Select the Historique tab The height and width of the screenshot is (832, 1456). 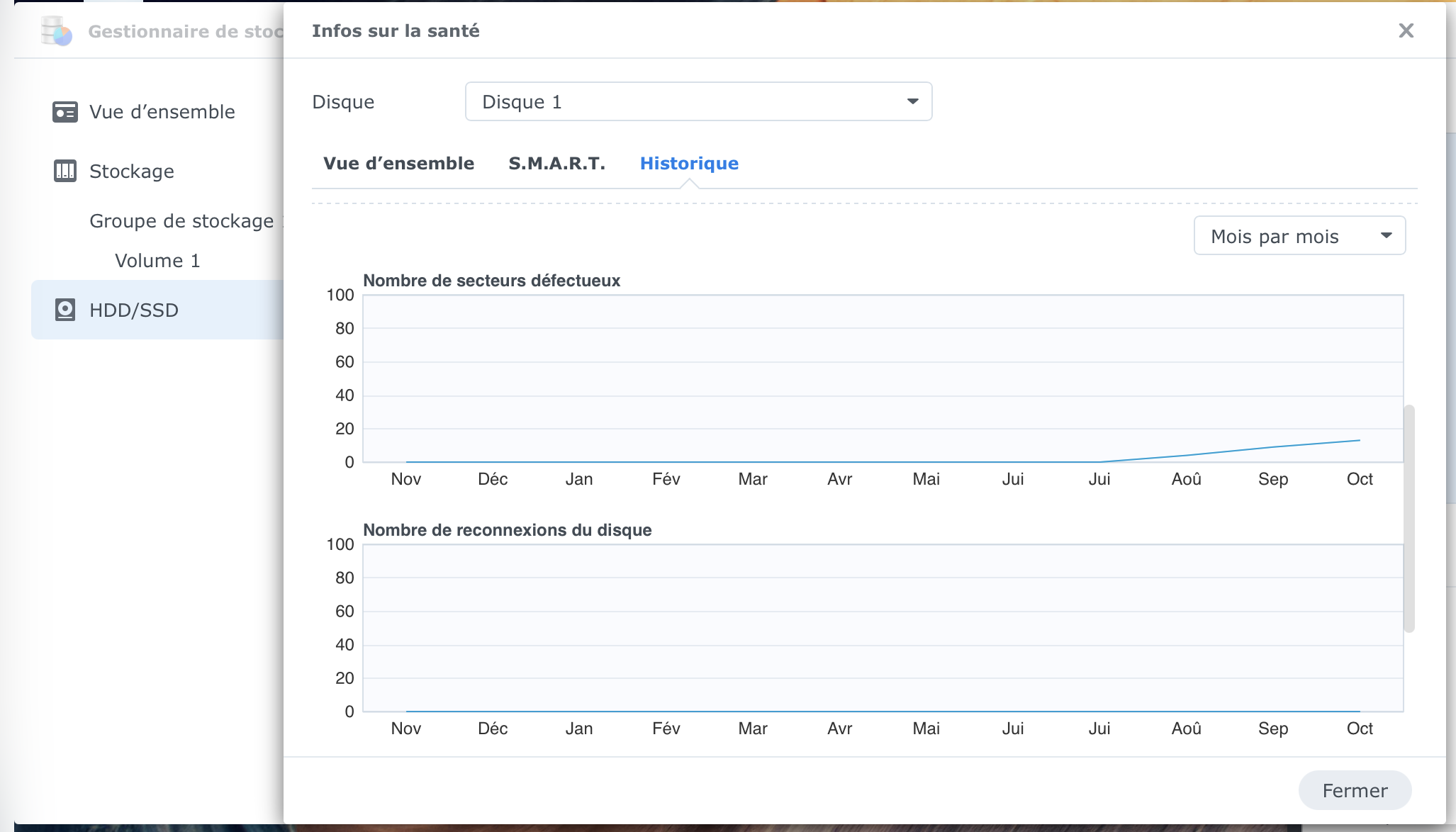[x=689, y=163]
